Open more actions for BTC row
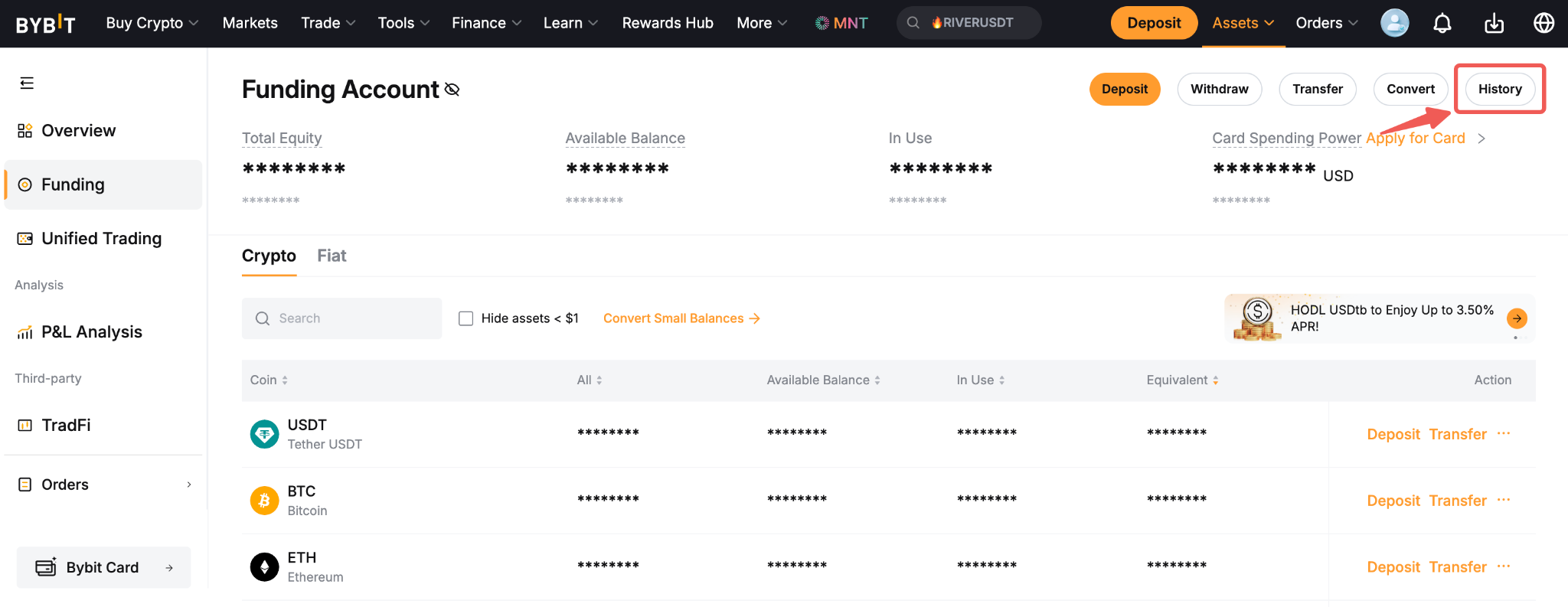The width and height of the screenshot is (1568, 607). coord(1504,500)
